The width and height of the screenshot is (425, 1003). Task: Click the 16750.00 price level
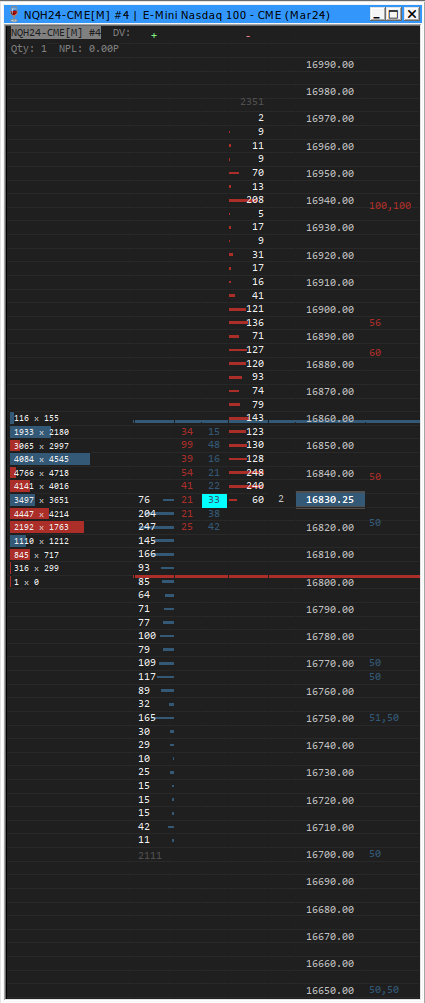pos(330,719)
